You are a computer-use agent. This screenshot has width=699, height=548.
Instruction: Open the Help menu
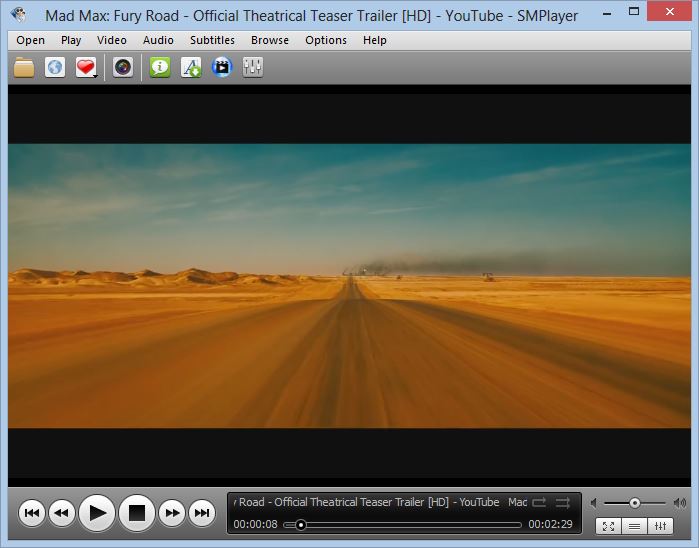(x=374, y=40)
